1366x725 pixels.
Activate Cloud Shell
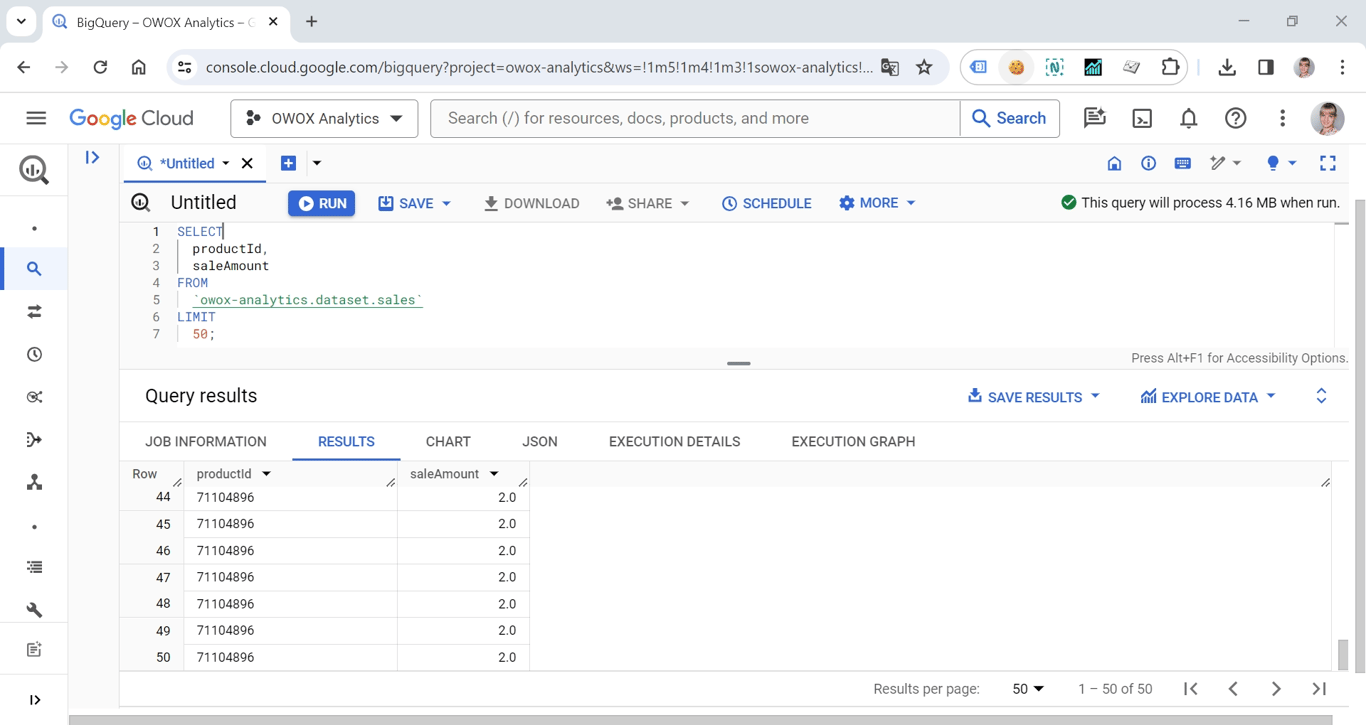tap(1142, 118)
